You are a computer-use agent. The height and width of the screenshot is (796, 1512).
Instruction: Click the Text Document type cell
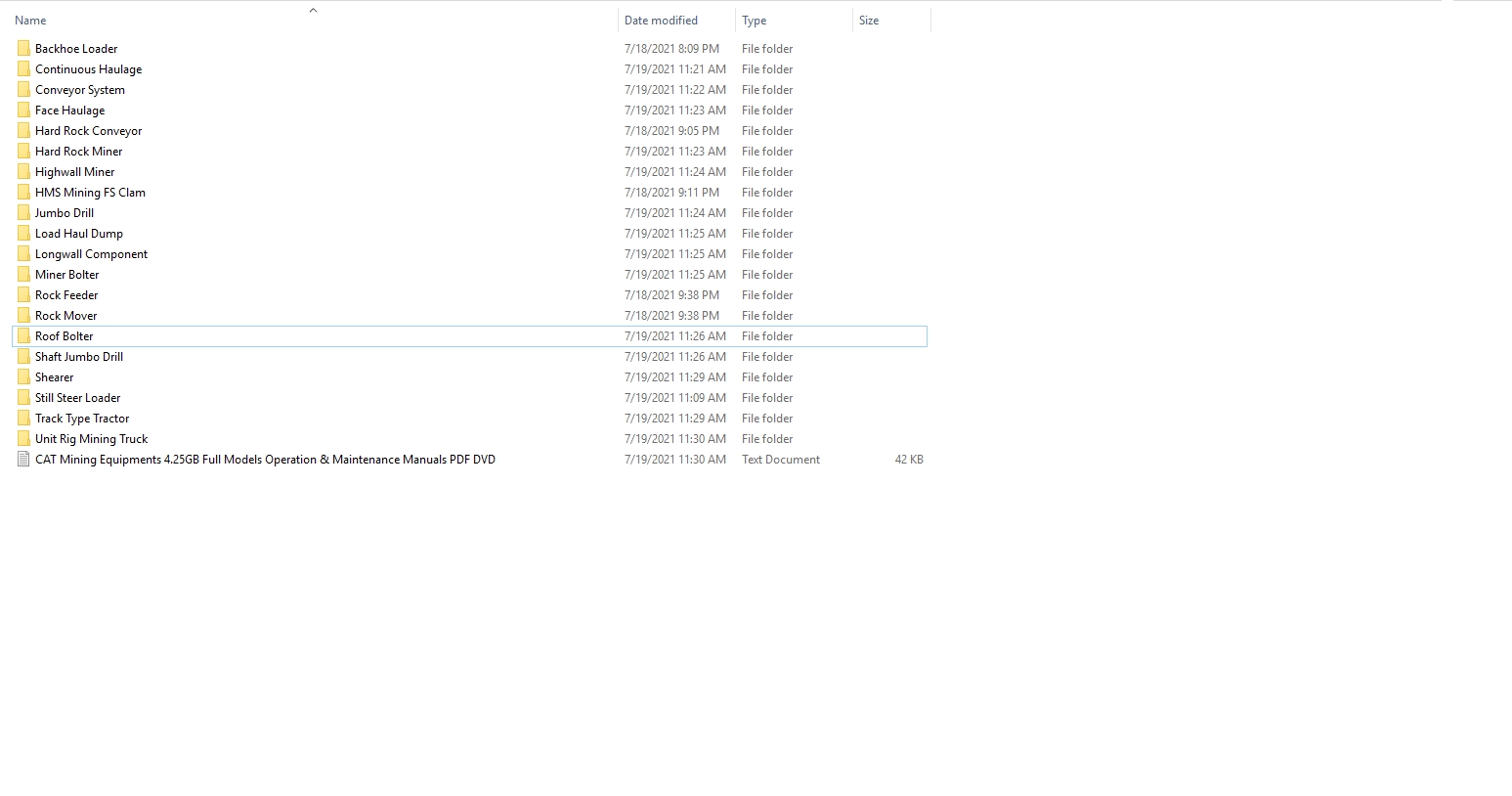tap(781, 459)
